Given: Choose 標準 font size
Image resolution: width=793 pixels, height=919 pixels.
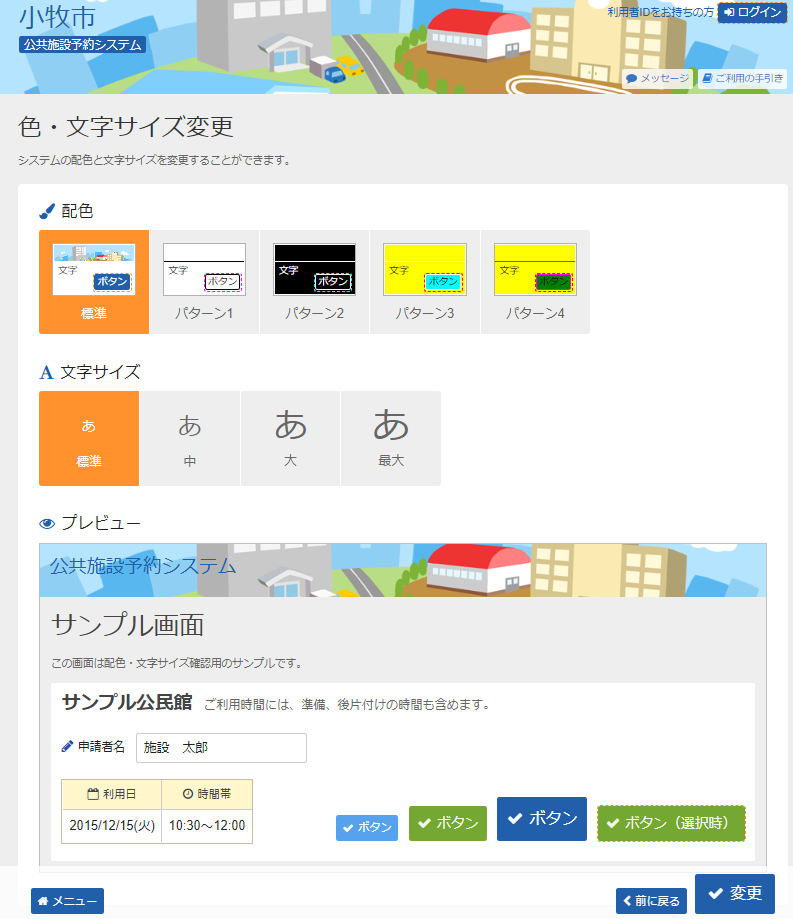Looking at the screenshot, I should point(89,438).
